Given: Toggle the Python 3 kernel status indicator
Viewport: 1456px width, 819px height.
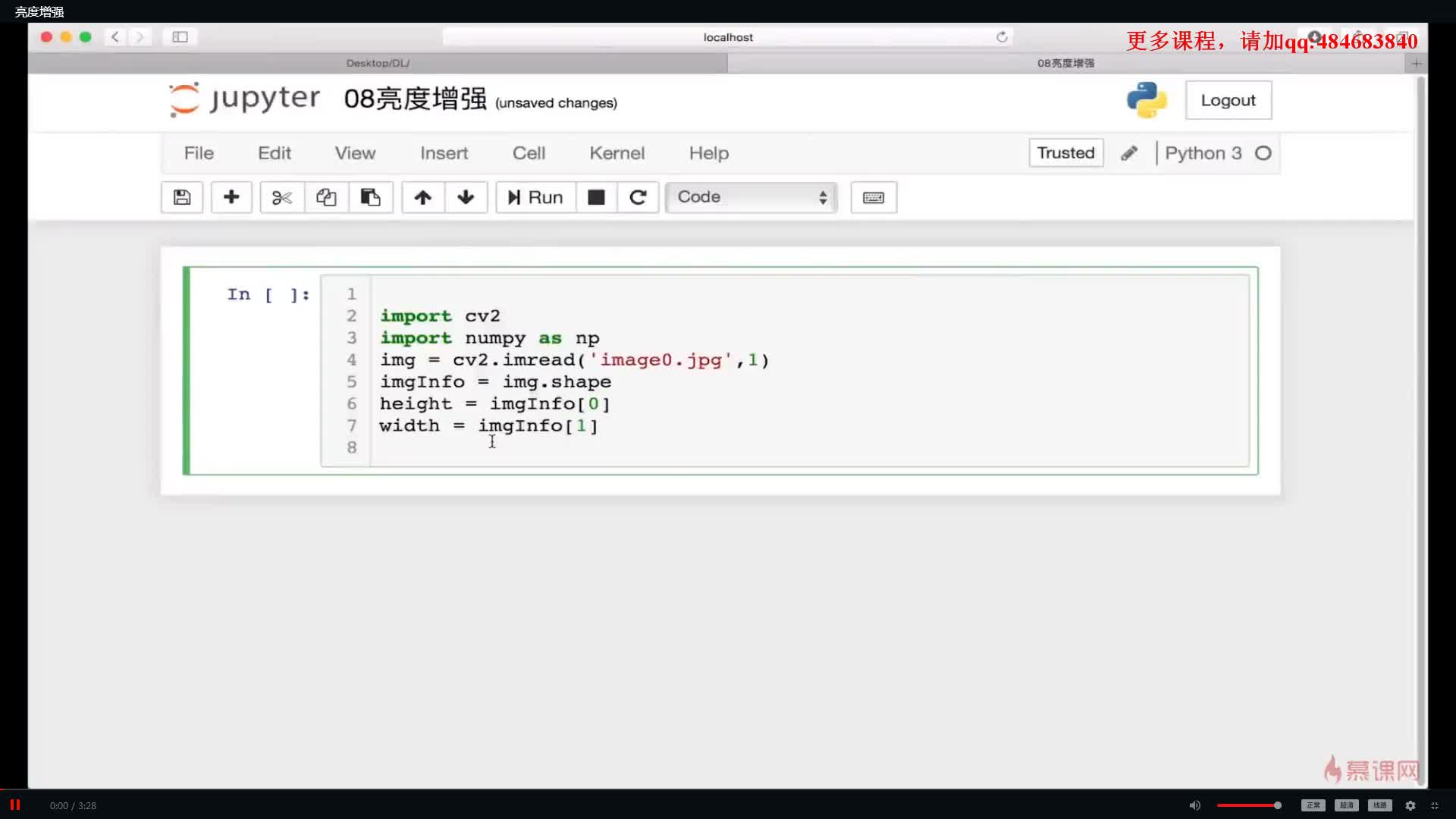Looking at the screenshot, I should coord(1263,153).
